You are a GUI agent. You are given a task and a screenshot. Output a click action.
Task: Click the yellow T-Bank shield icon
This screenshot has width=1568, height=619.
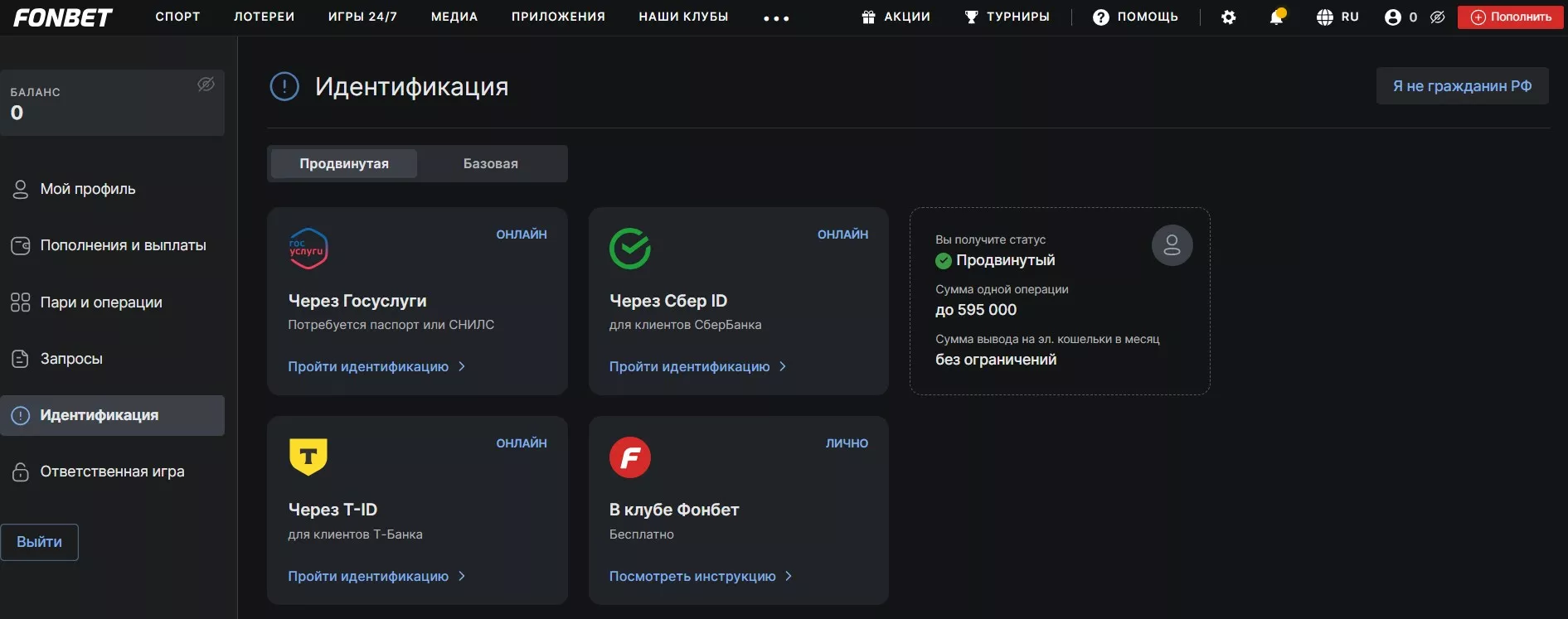click(308, 457)
